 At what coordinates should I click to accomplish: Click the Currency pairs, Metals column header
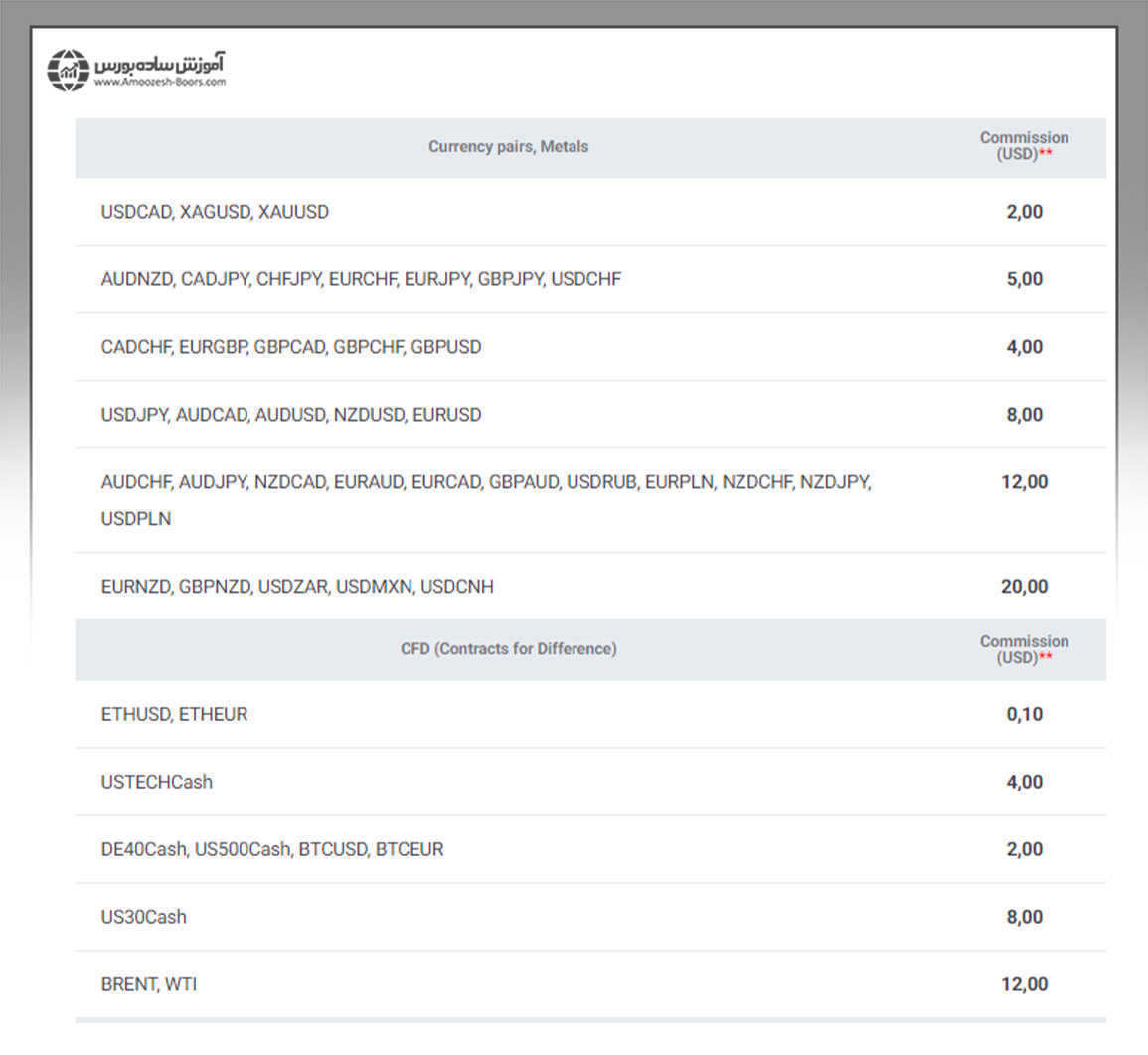click(x=508, y=146)
